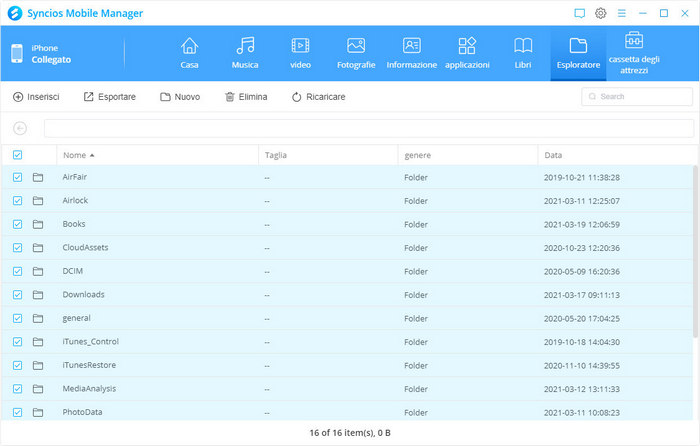Toggle the select-all header checkbox

click(x=17, y=155)
